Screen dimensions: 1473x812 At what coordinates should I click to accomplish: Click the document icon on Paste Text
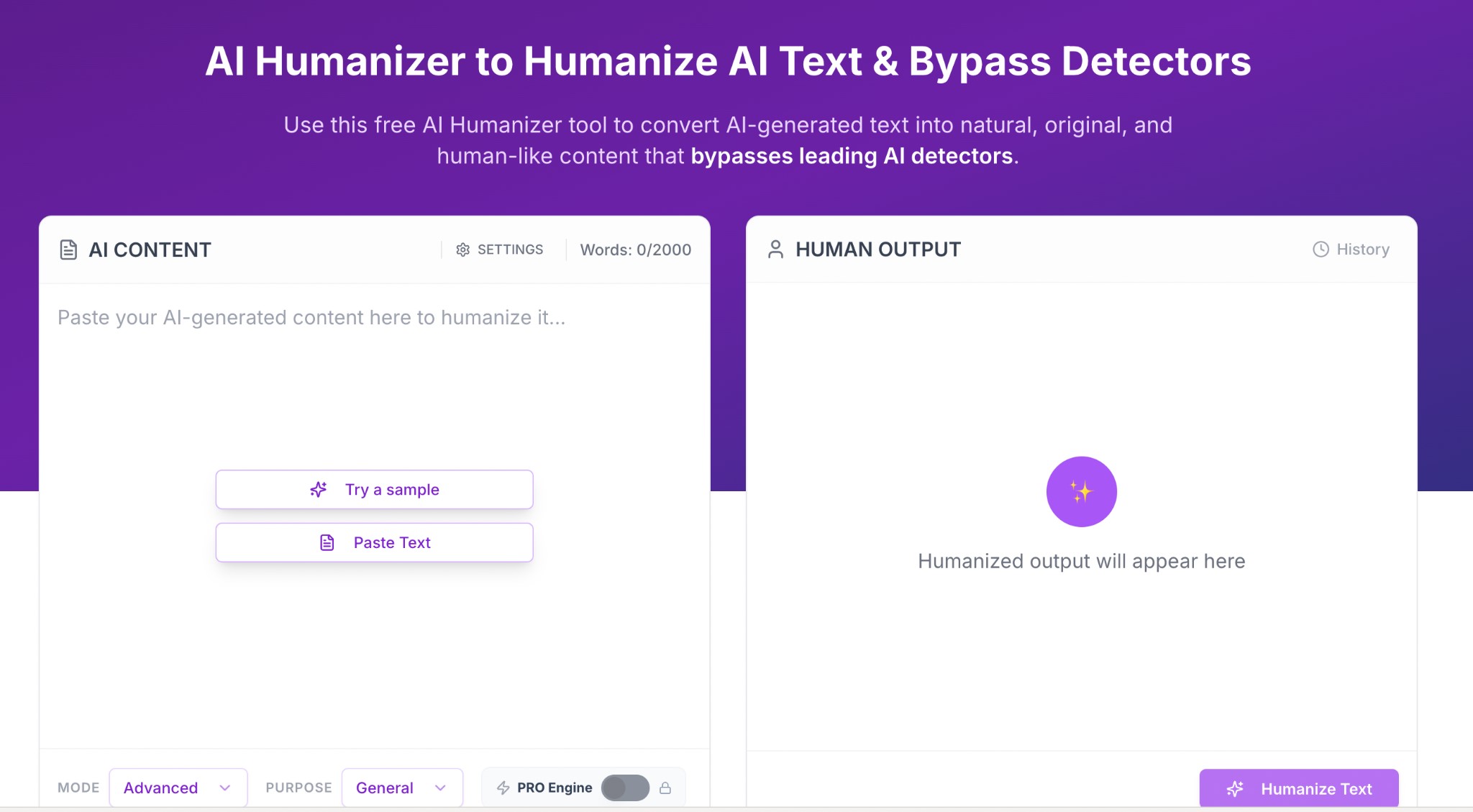point(327,542)
